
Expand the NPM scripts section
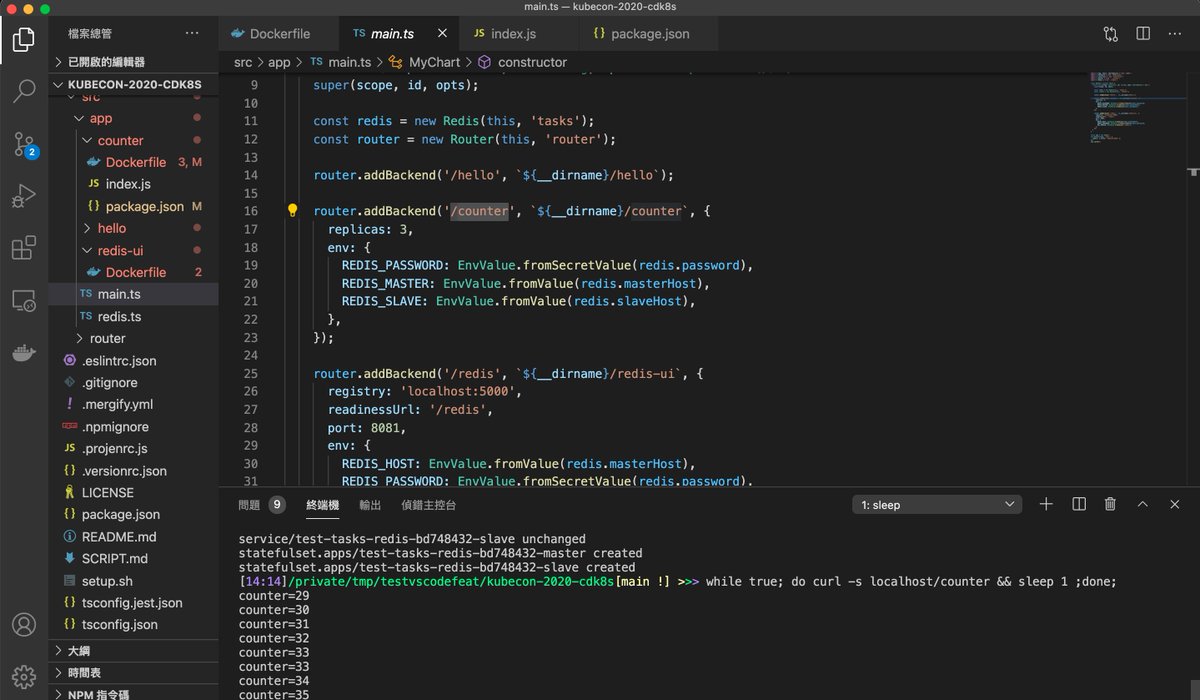point(133,693)
